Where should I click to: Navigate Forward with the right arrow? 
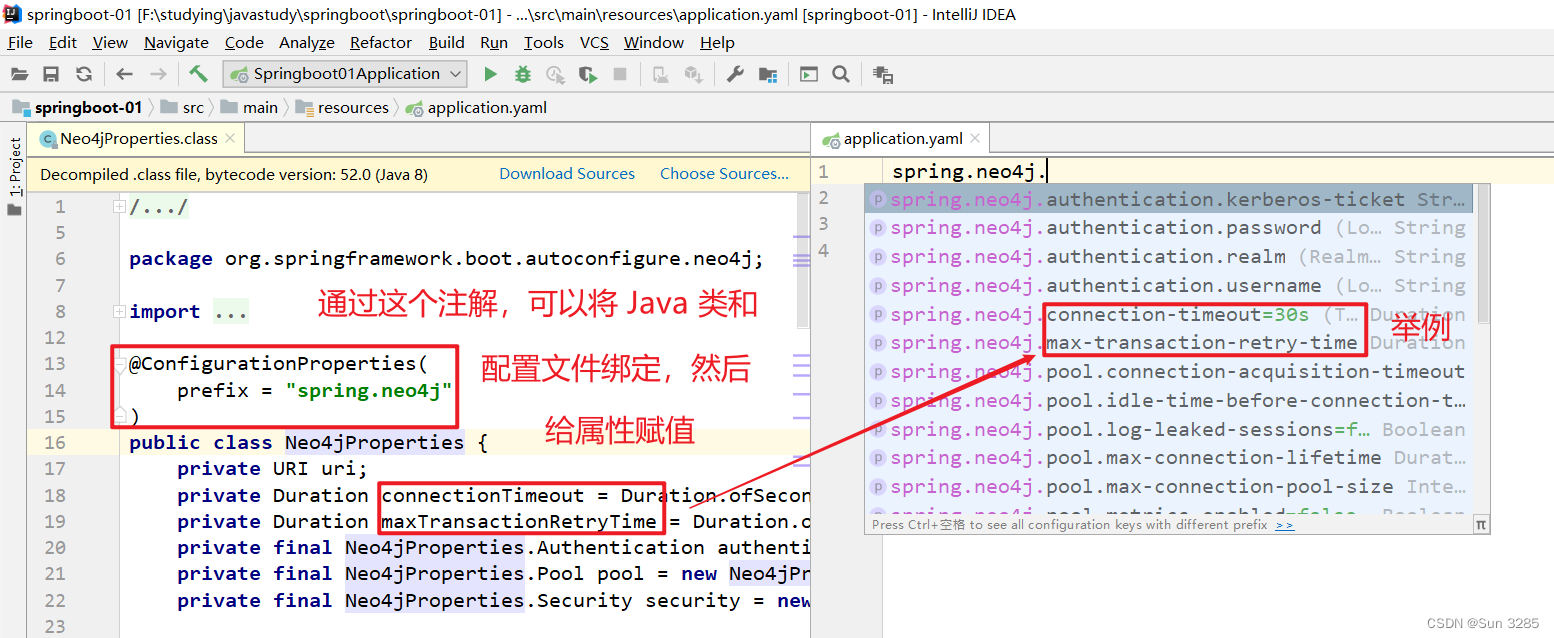click(158, 74)
